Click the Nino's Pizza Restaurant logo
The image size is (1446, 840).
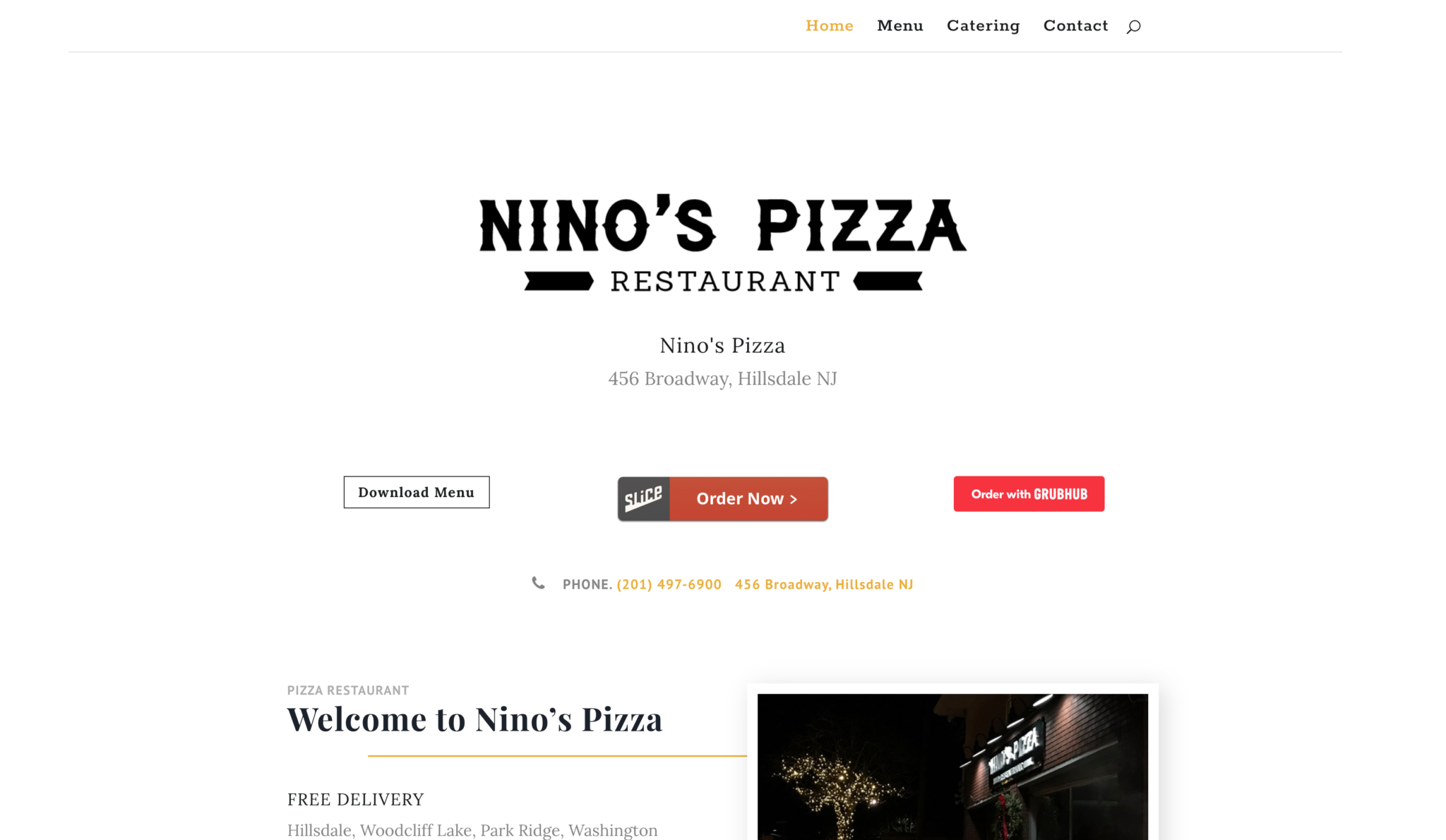coord(723,243)
